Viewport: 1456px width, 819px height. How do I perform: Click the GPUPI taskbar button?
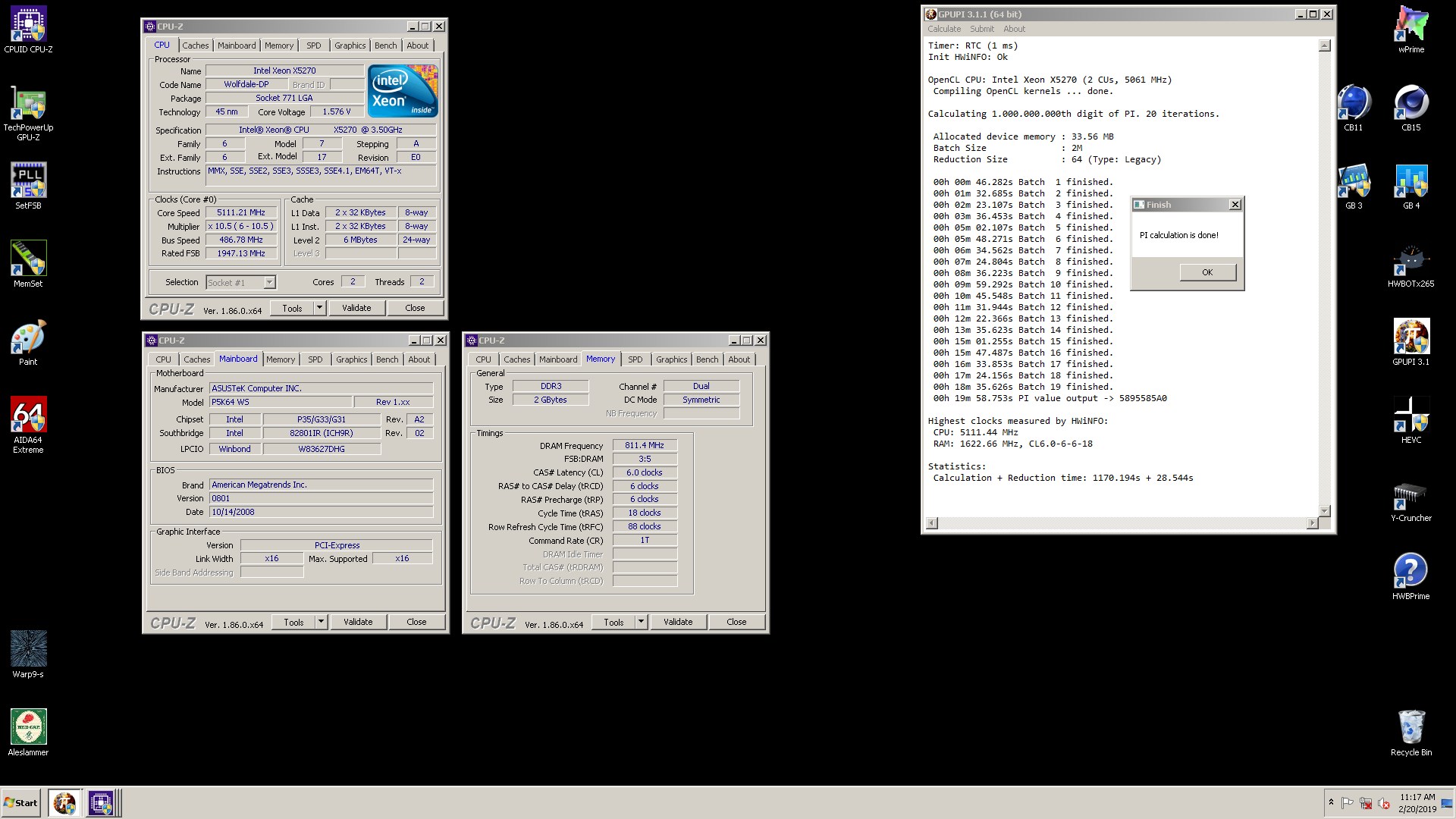64,802
